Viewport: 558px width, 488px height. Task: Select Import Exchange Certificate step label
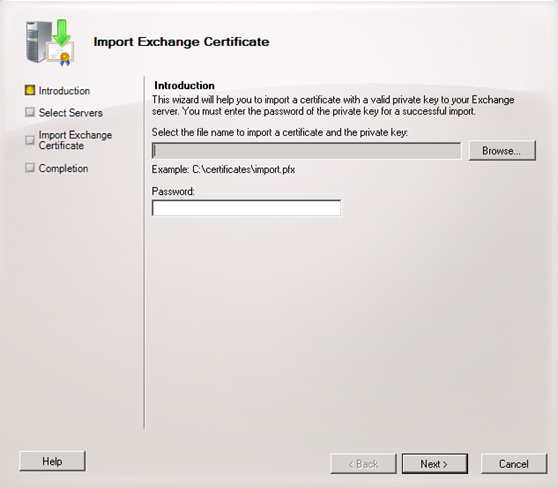point(75,140)
